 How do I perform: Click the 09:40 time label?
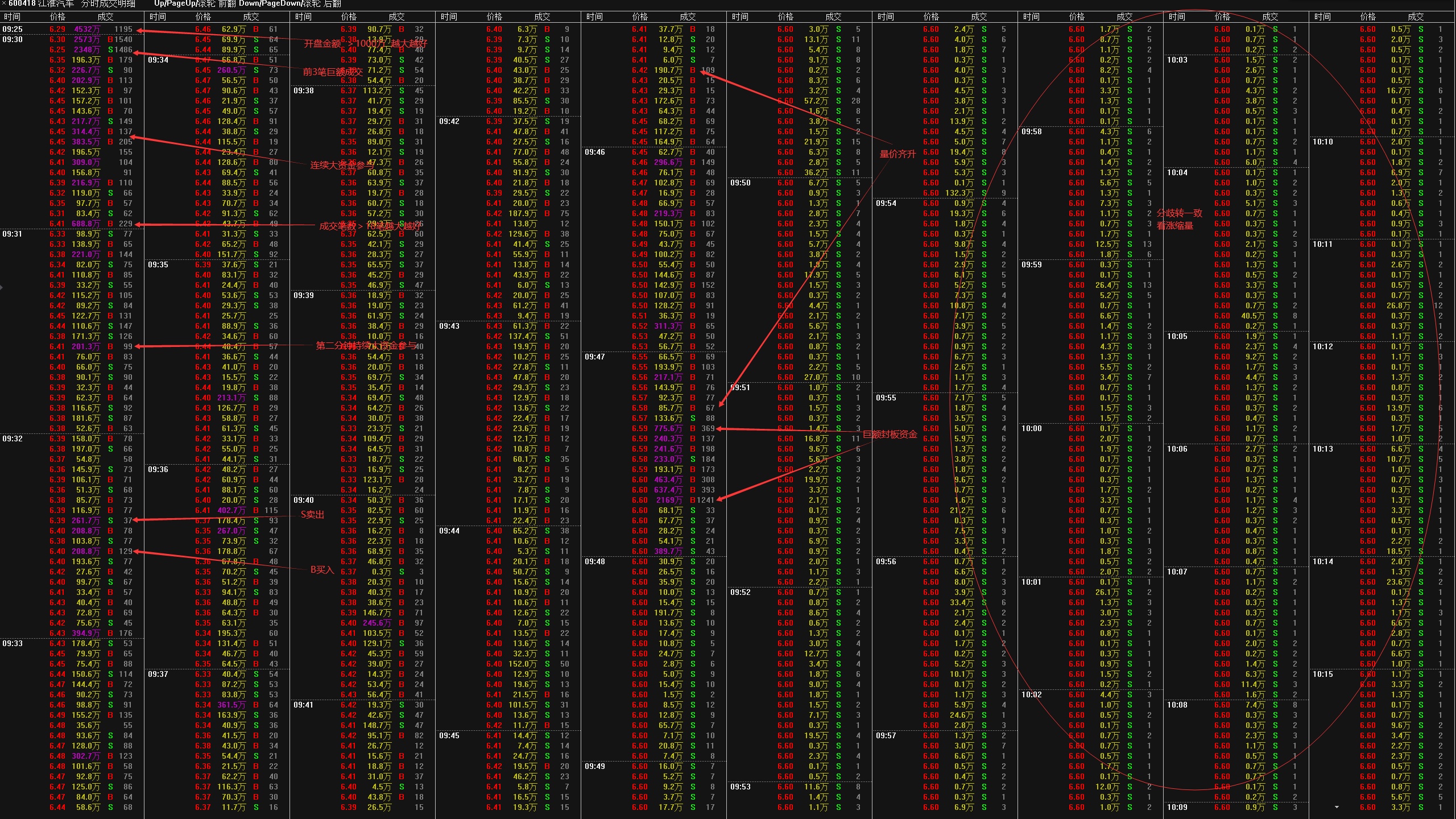[304, 500]
